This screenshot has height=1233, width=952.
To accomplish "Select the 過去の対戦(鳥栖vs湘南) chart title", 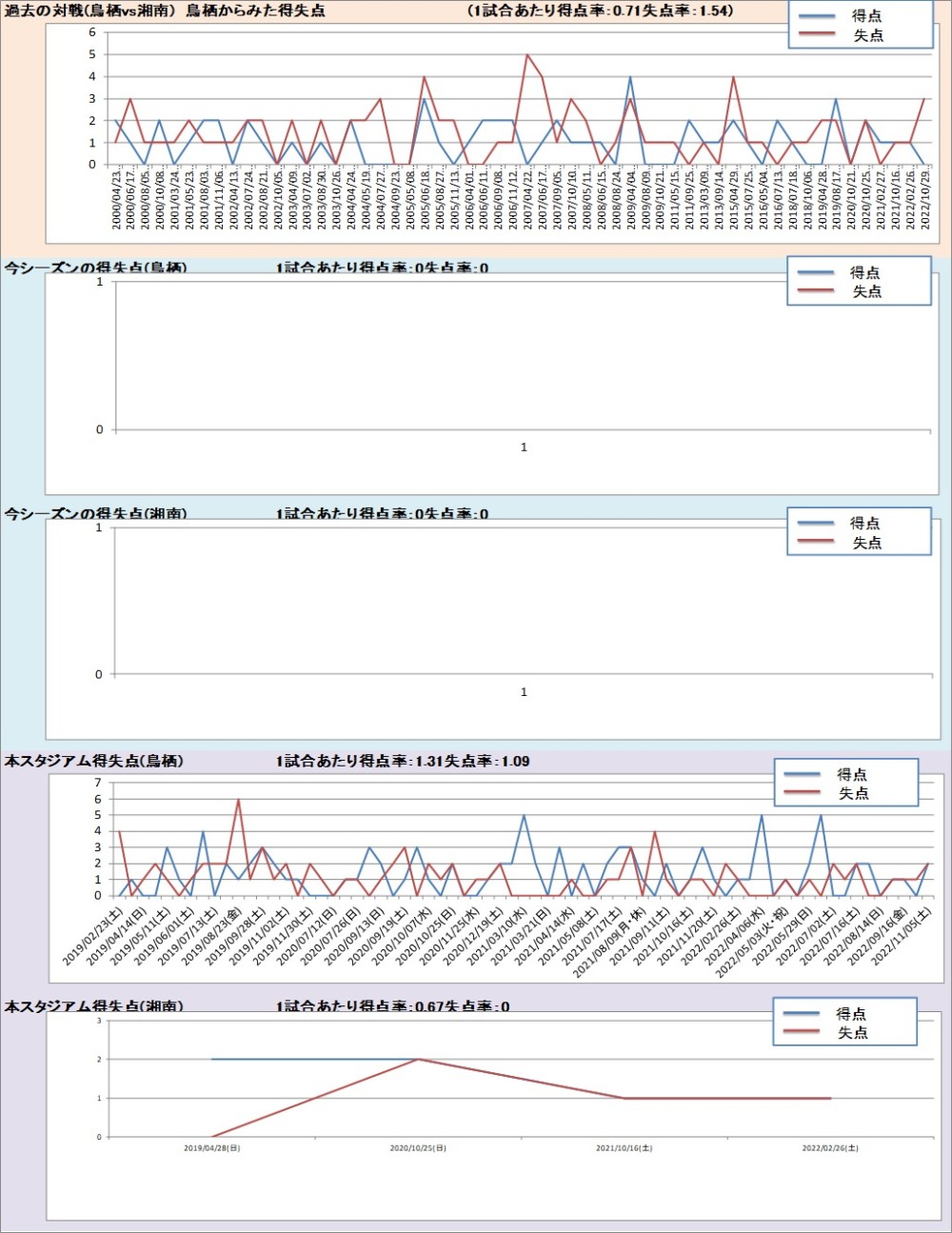I will coord(164,10).
